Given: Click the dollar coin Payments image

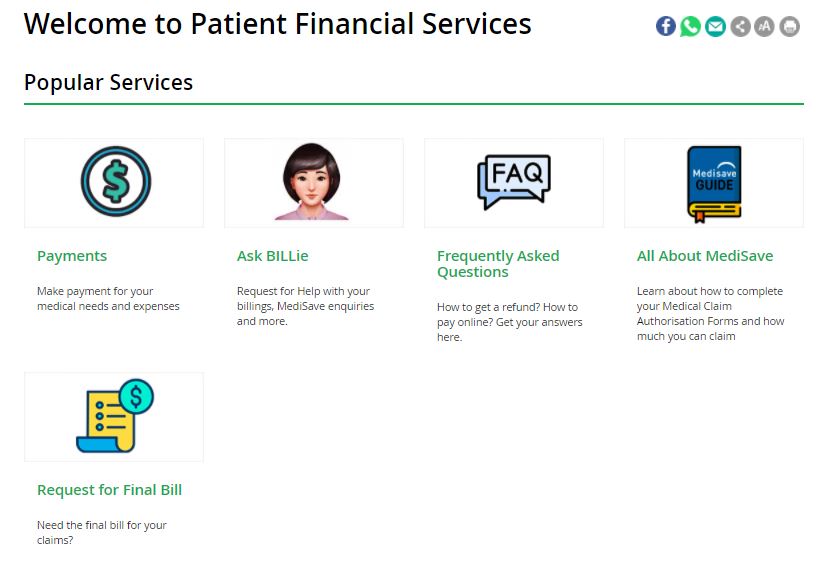Looking at the screenshot, I should pos(116,181).
